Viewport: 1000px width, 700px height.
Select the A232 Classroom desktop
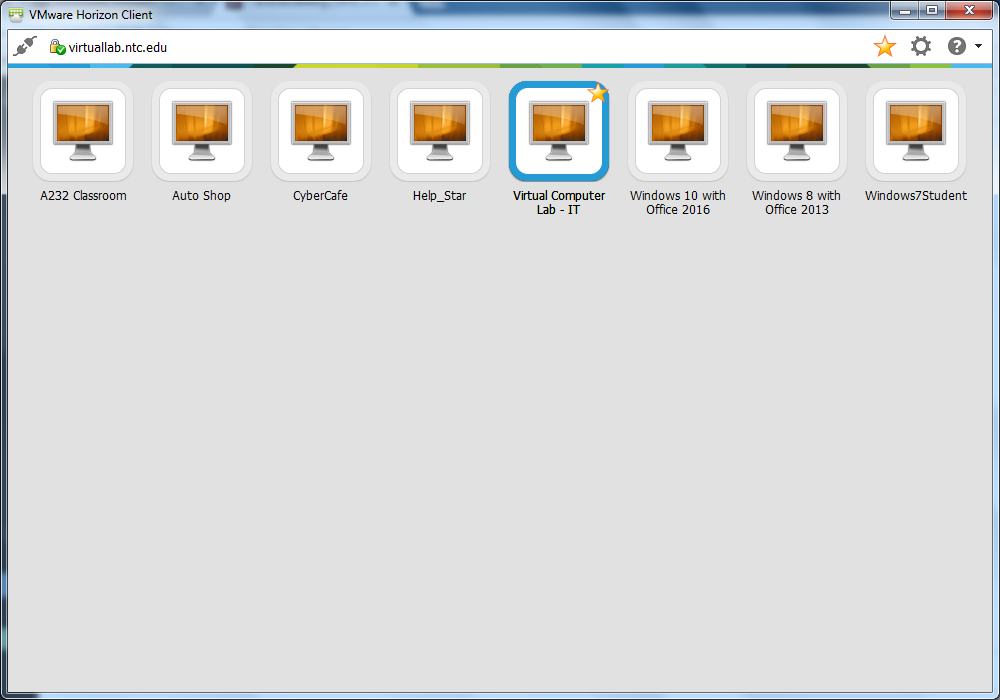(83, 131)
